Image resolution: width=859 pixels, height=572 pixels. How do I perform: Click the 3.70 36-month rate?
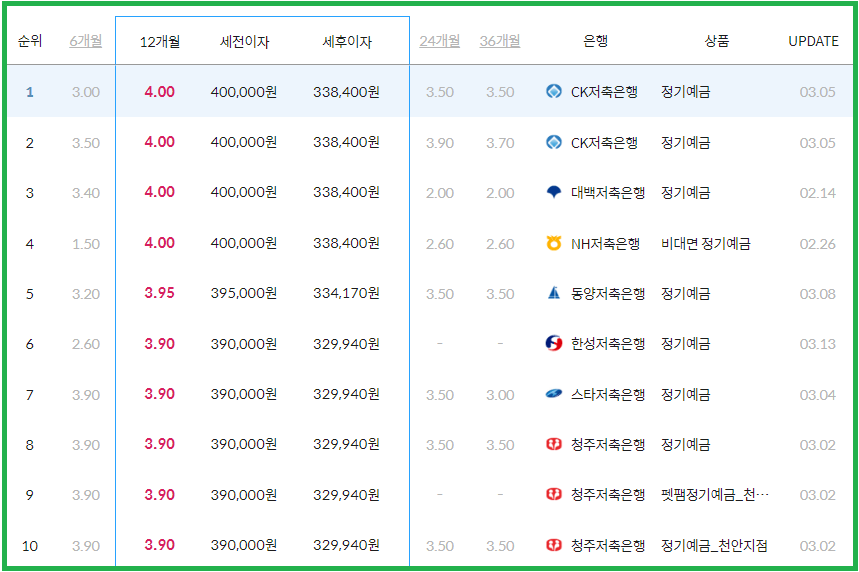pos(500,143)
